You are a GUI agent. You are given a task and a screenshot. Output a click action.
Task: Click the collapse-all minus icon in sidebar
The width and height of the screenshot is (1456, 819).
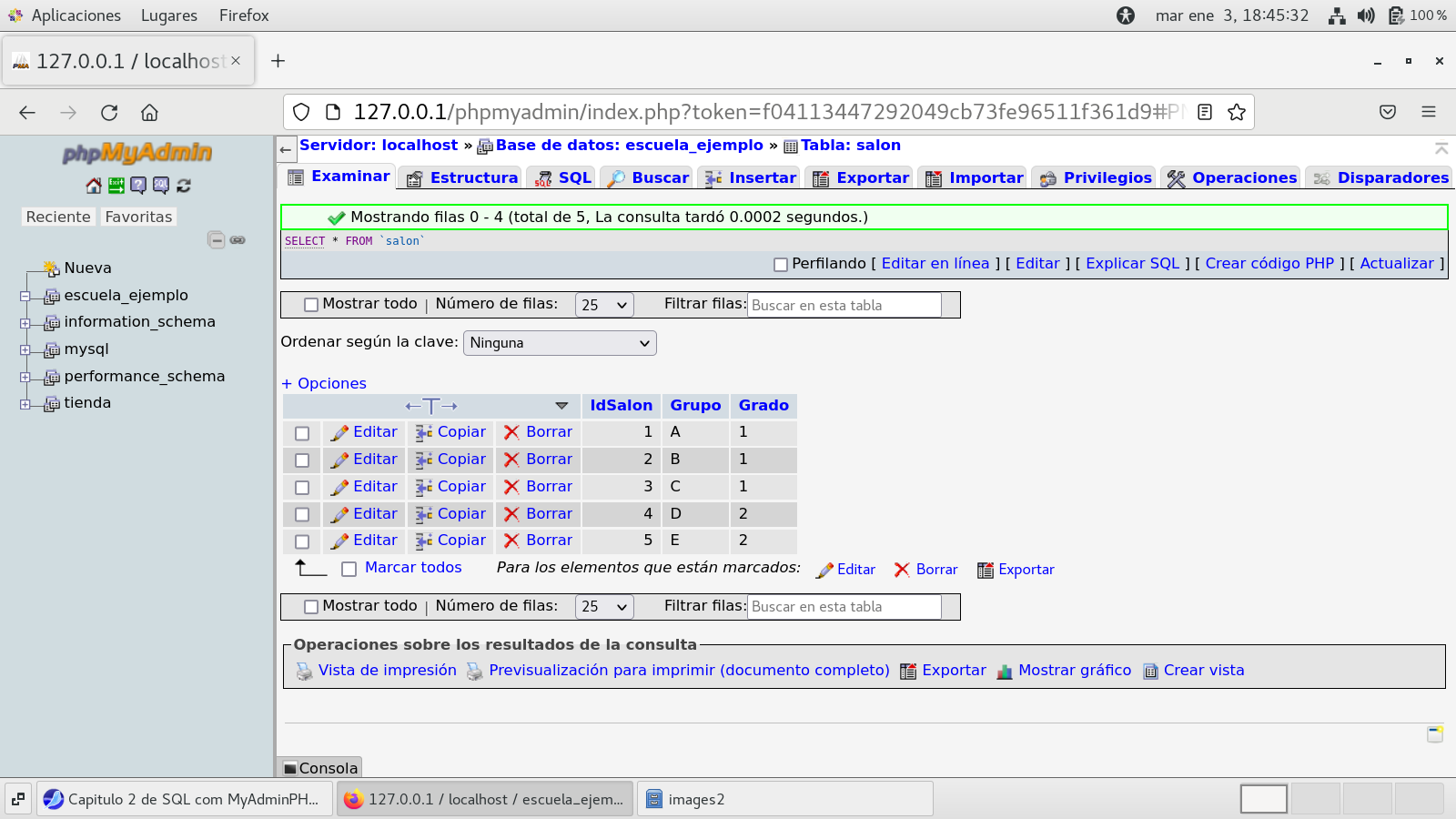(217, 240)
